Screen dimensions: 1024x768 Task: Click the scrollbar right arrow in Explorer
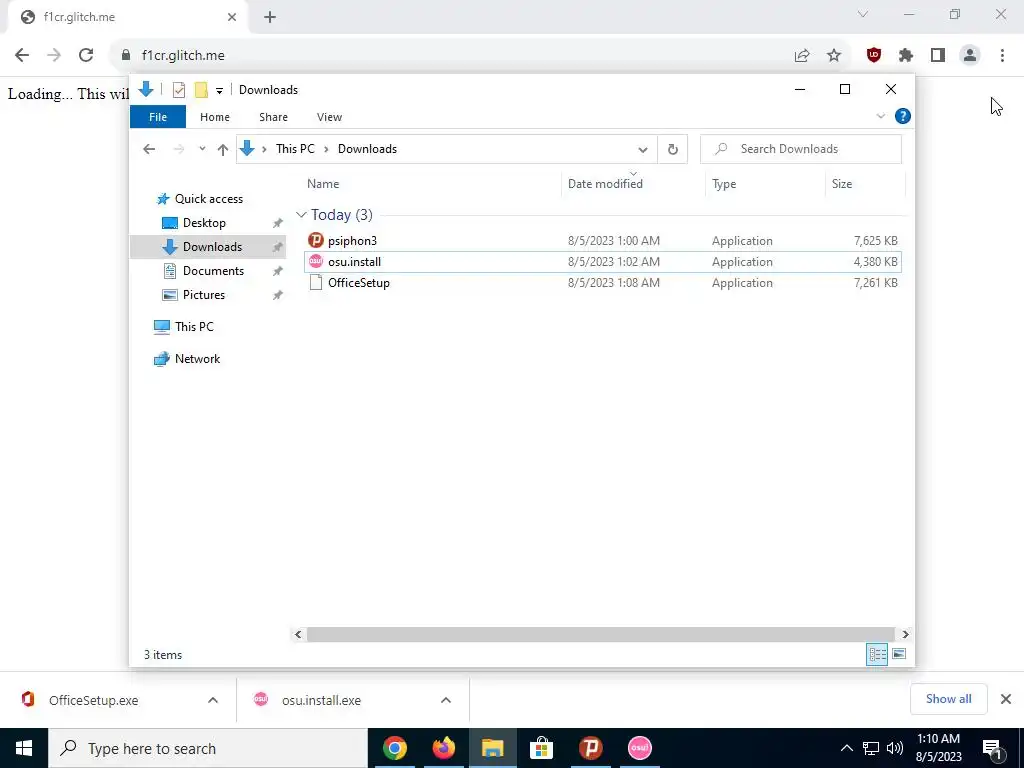(x=905, y=634)
